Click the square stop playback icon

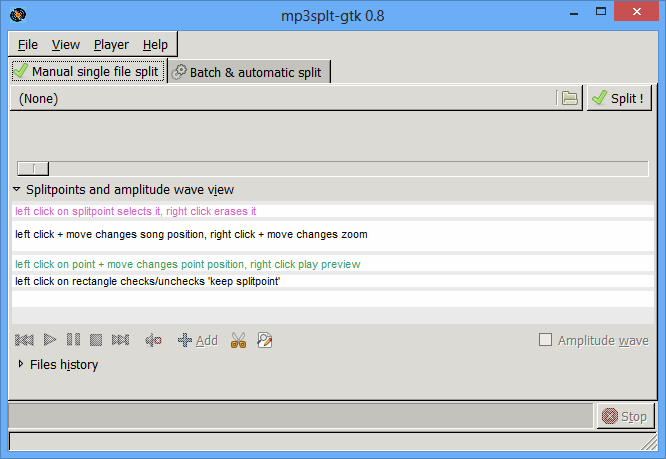point(96,340)
